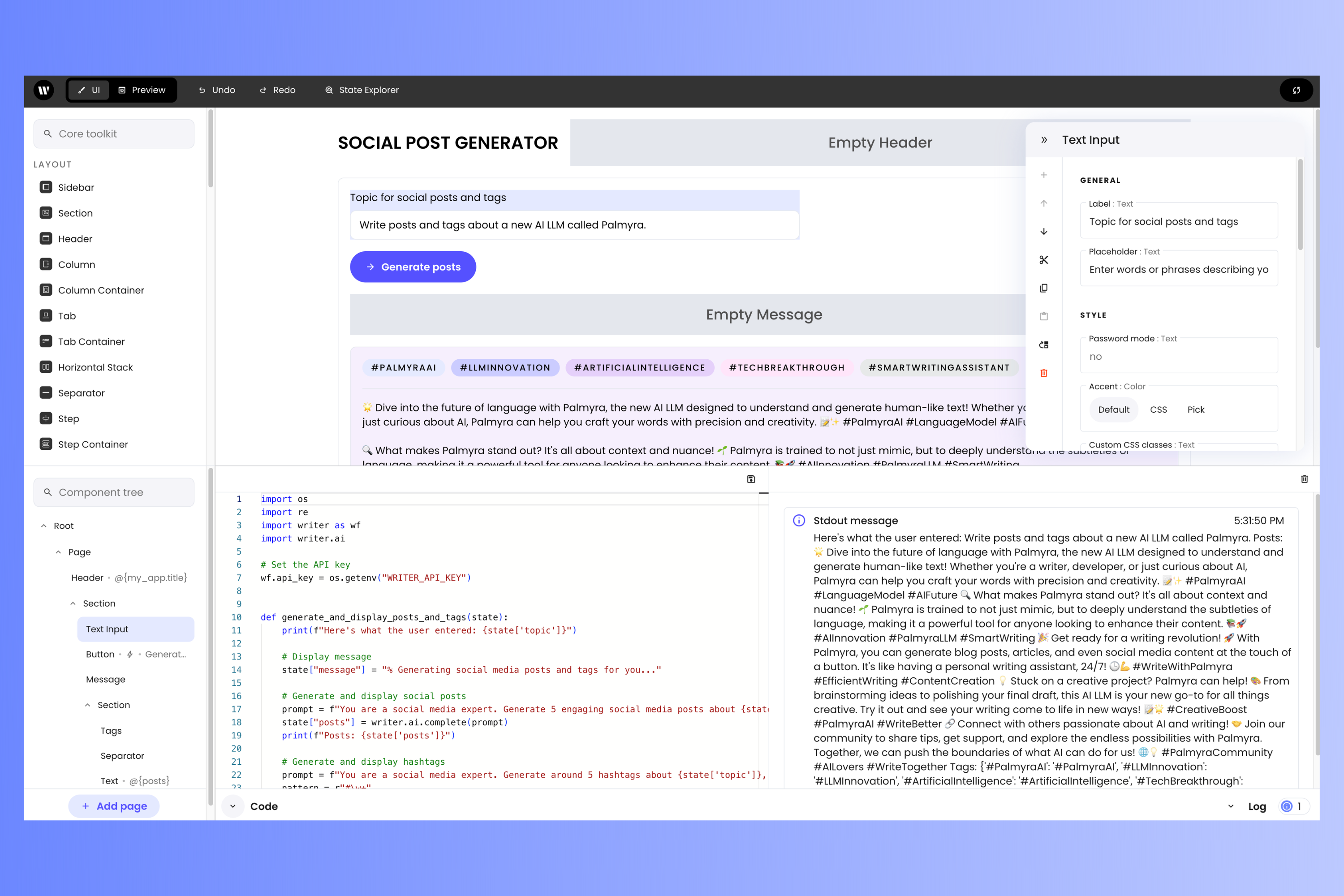Select Text Input in component tree
Image resolution: width=1344 pixels, height=896 pixels.
[x=135, y=629]
